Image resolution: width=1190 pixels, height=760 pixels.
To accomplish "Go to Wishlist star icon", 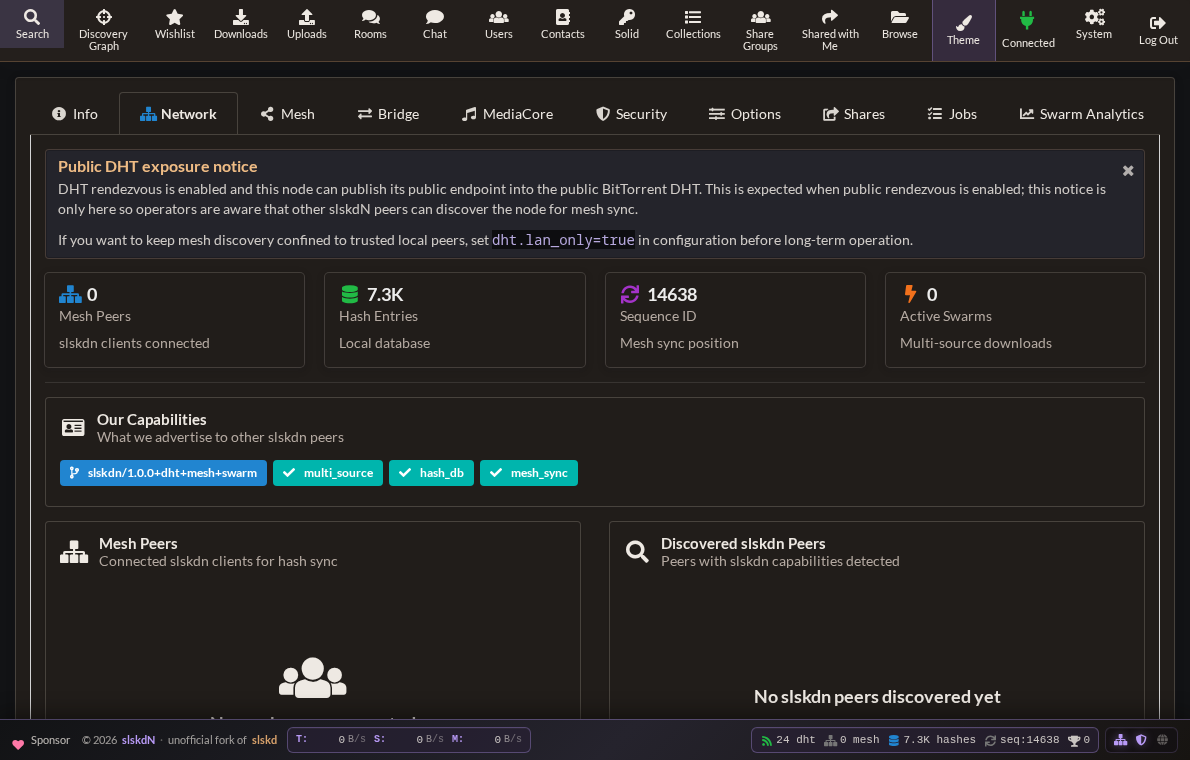I will click(175, 17).
